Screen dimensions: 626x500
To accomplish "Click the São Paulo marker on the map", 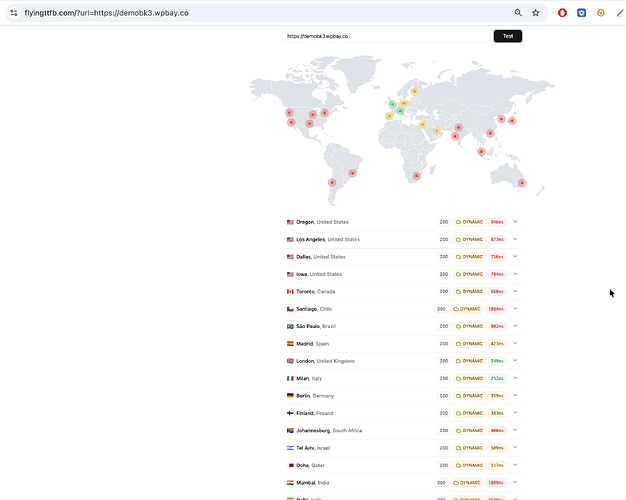I will point(351,172).
